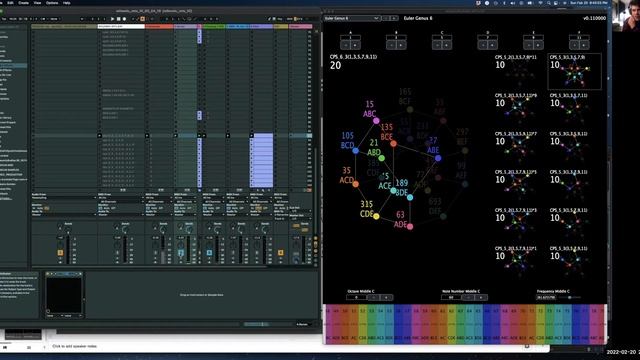Decrease harmonic C with its minus button

[437, 45]
